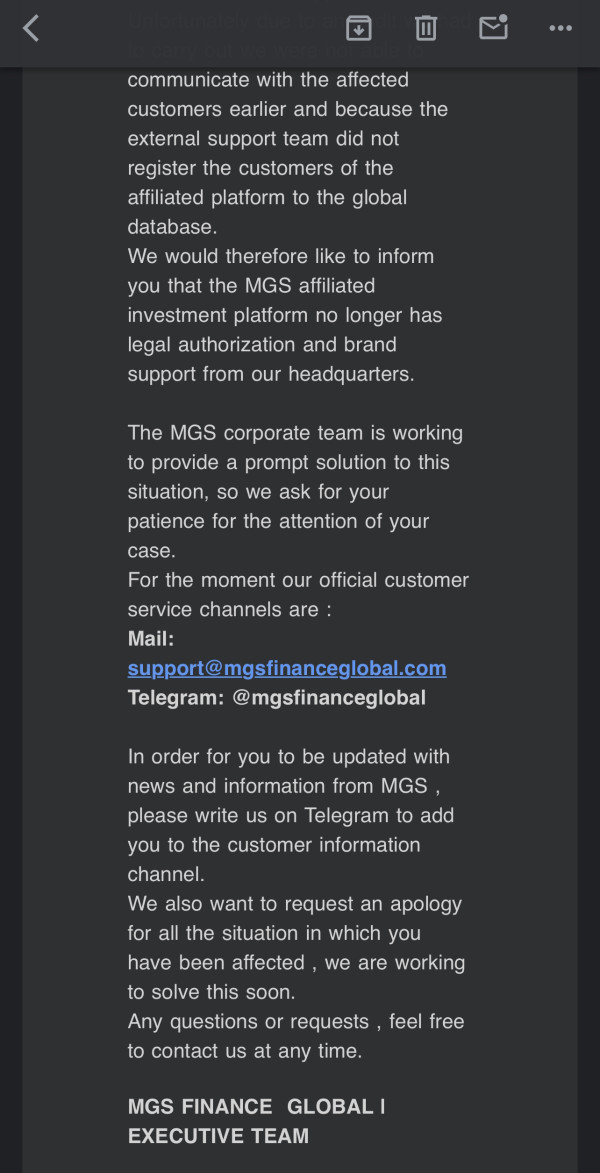Image resolution: width=600 pixels, height=1173 pixels.
Task: Mark email as unread via envelope icon
Action: (x=494, y=28)
